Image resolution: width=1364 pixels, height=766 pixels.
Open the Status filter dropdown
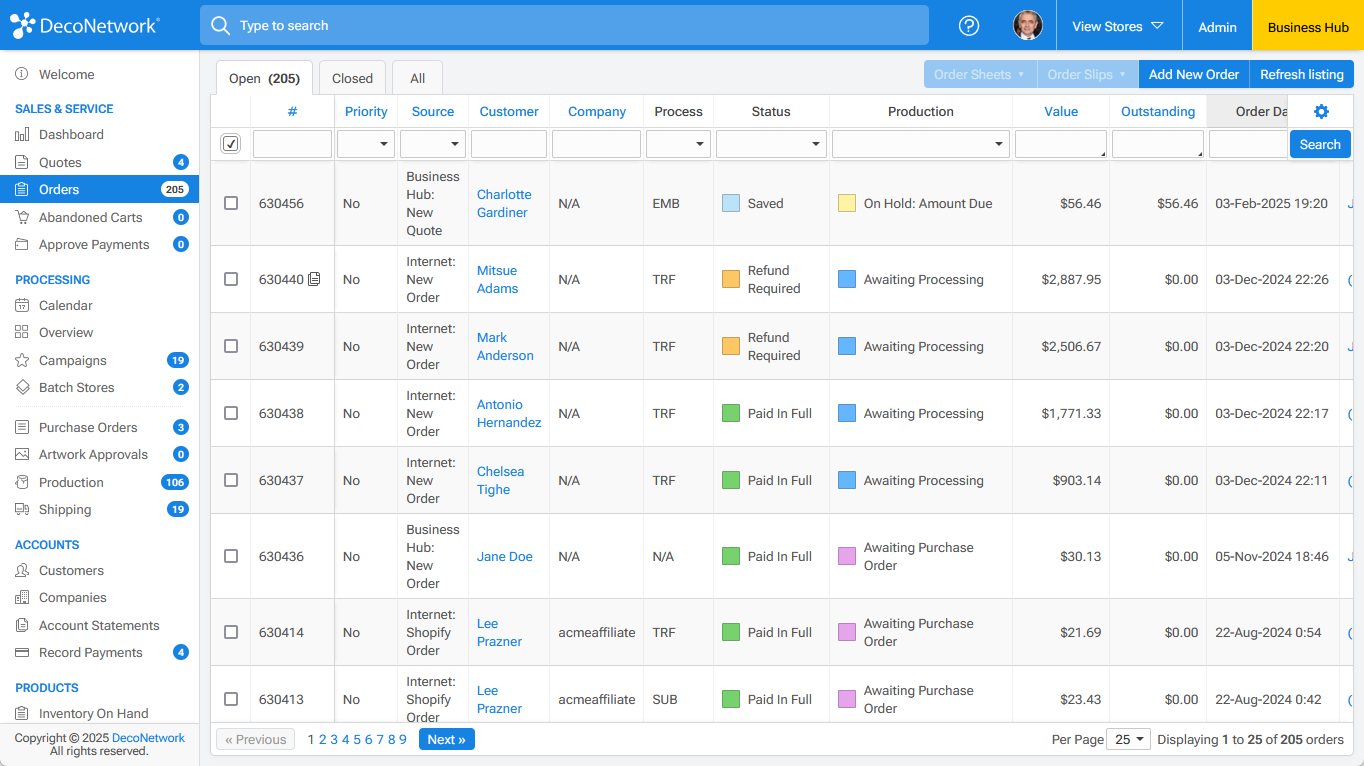[x=771, y=145]
